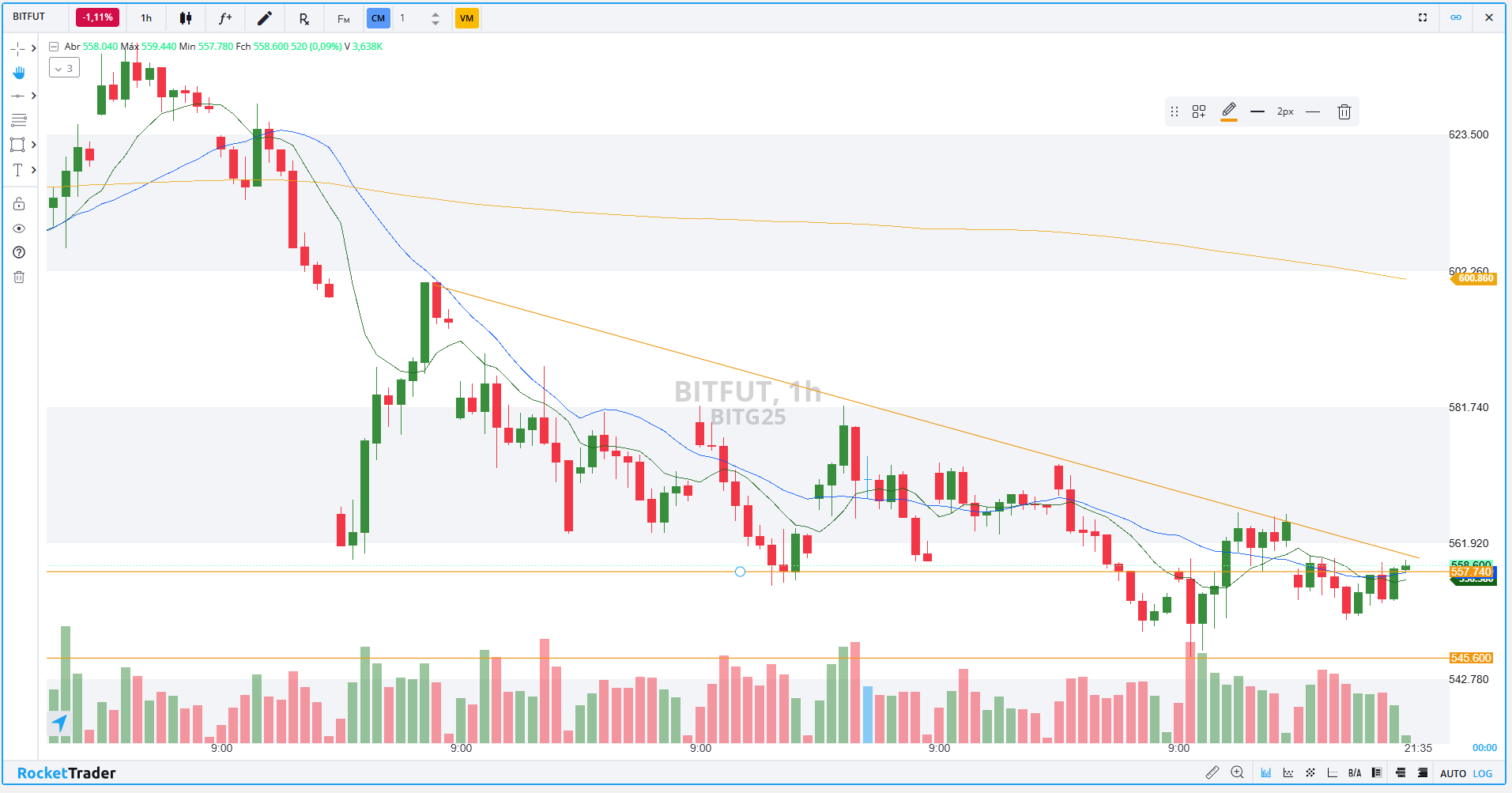The height and width of the screenshot is (793, 1512).
Task: Open the indicators (f+) menu
Action: click(x=224, y=17)
